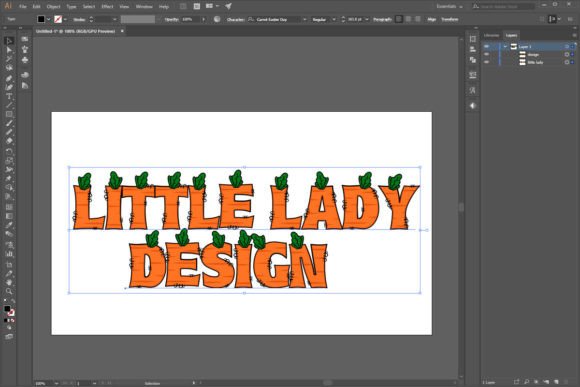Select the Artboard tool

pos(9,265)
